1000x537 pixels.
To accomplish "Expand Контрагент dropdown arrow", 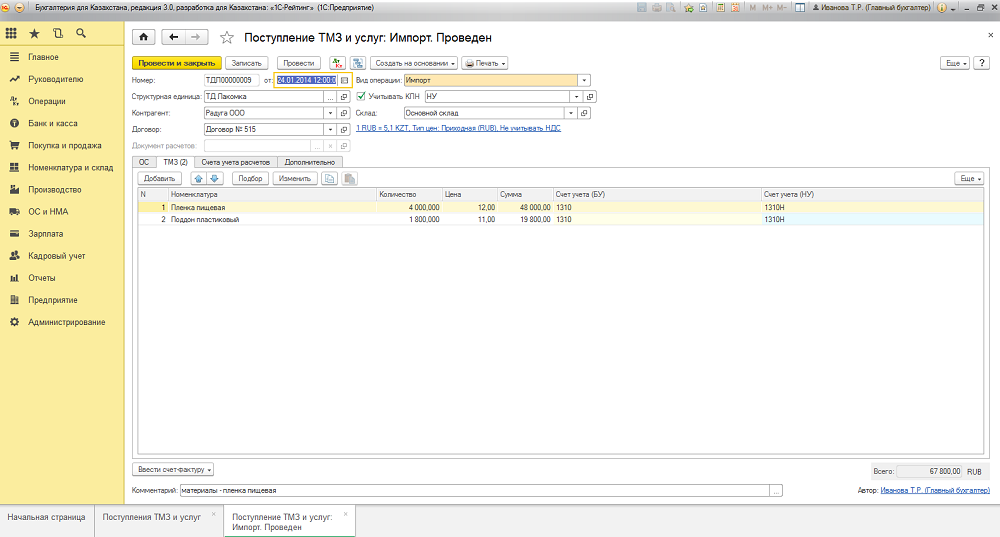I will [x=330, y=113].
